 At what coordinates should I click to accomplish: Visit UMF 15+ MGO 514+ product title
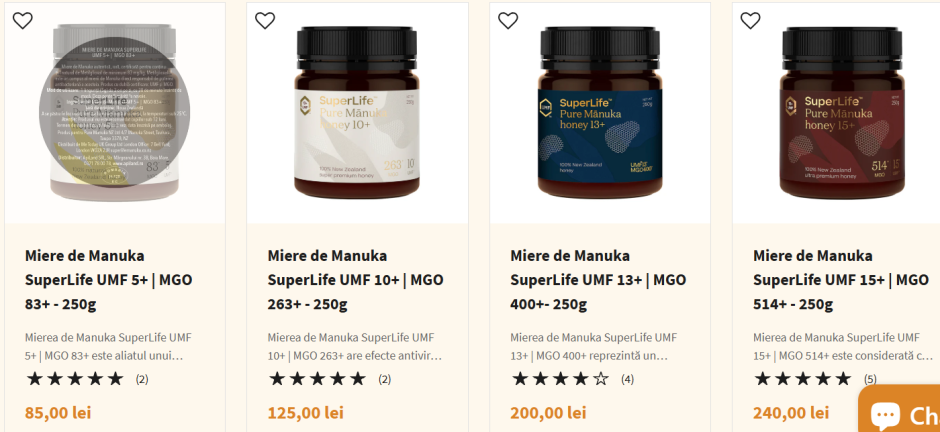click(841, 280)
